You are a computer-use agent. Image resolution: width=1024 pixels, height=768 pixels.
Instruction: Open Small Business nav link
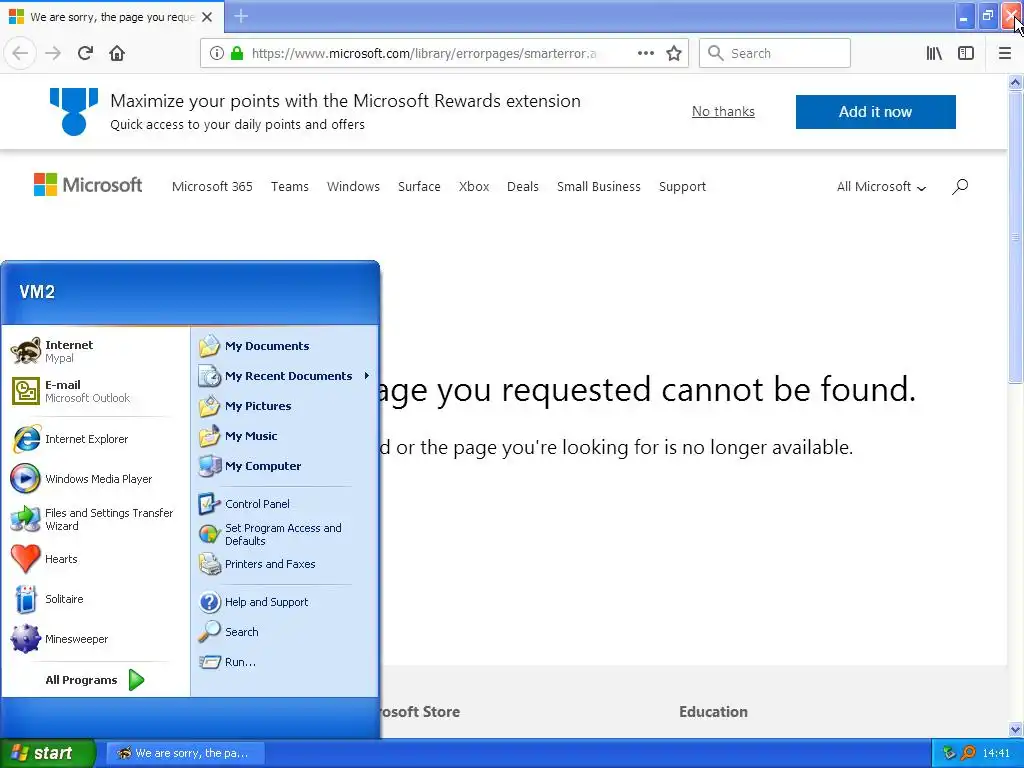point(599,187)
